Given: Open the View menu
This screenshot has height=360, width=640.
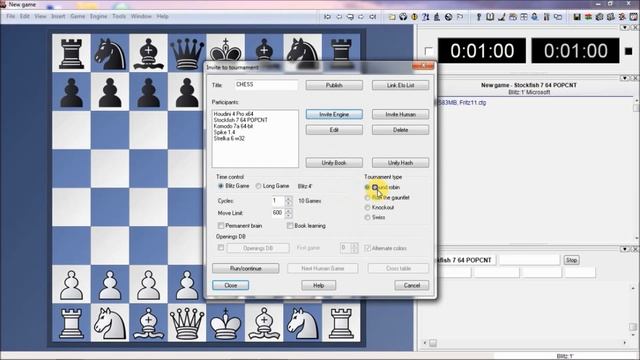Looking at the screenshot, I should point(40,16).
